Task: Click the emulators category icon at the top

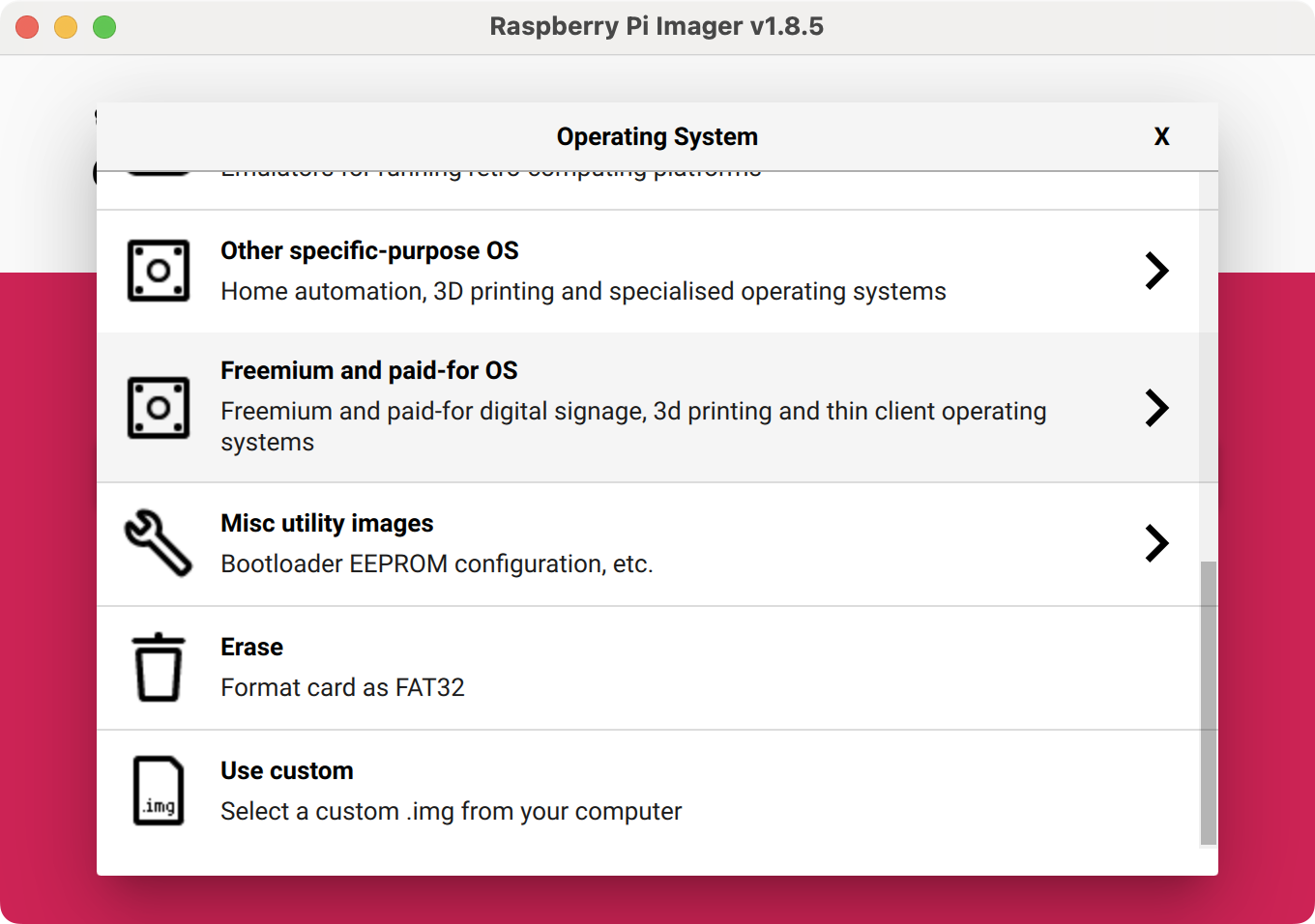Action: point(158,164)
